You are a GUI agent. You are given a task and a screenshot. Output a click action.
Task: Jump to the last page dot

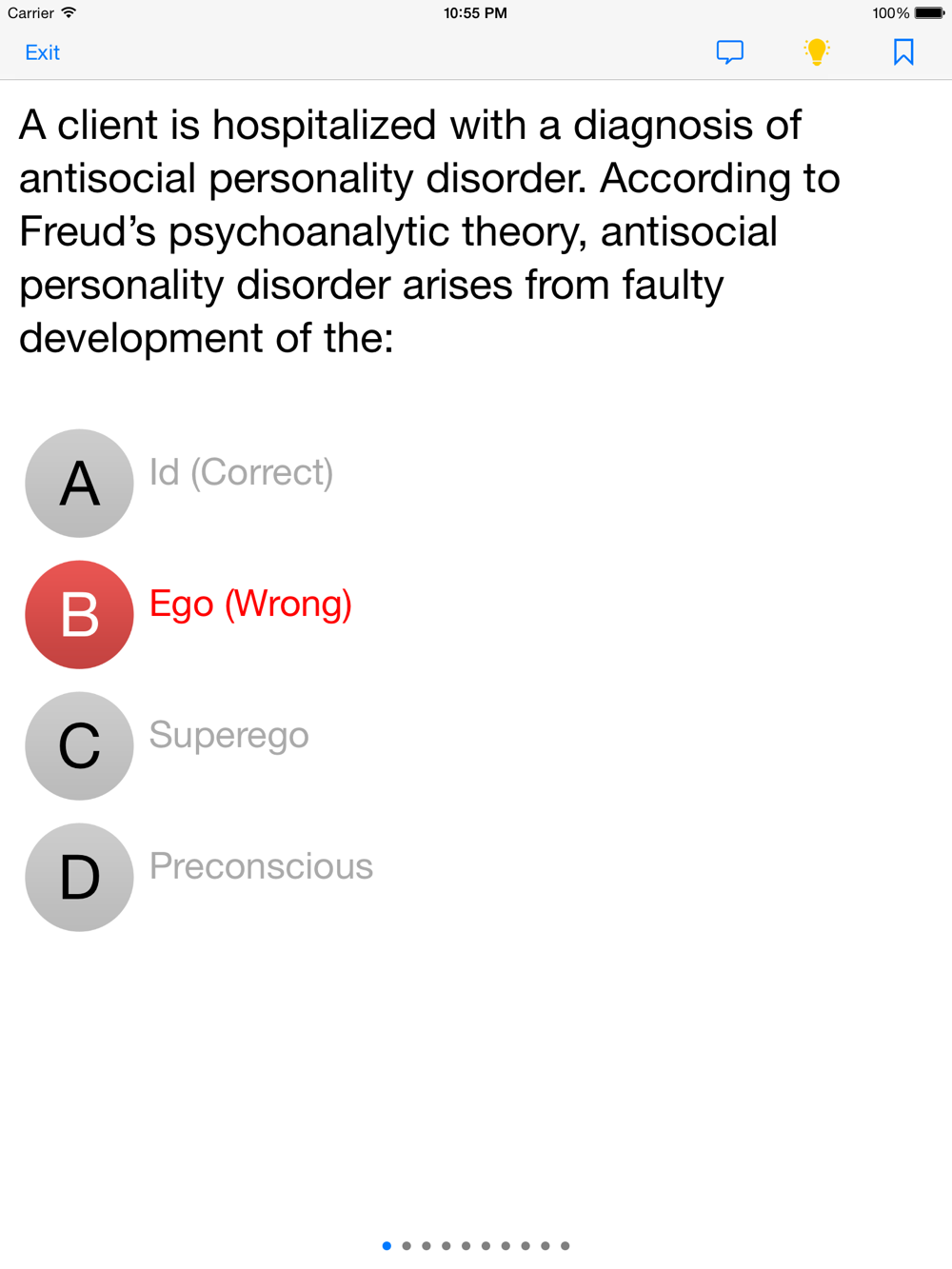[565, 1245]
